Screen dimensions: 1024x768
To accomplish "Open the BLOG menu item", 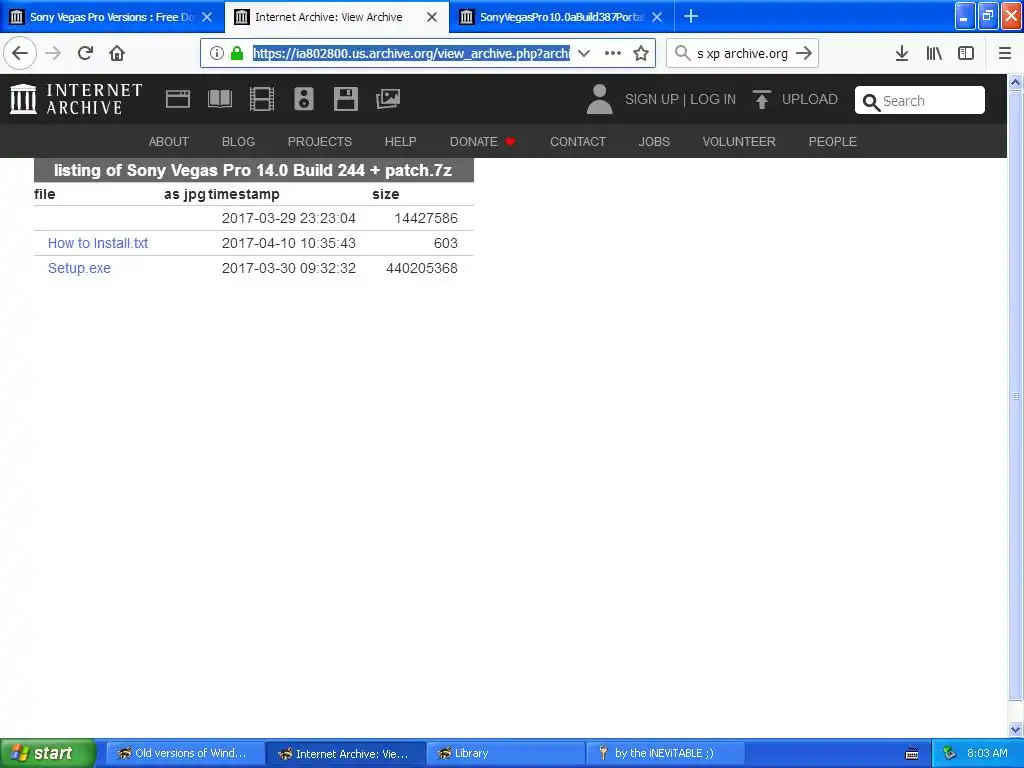I will pyautogui.click(x=238, y=142).
